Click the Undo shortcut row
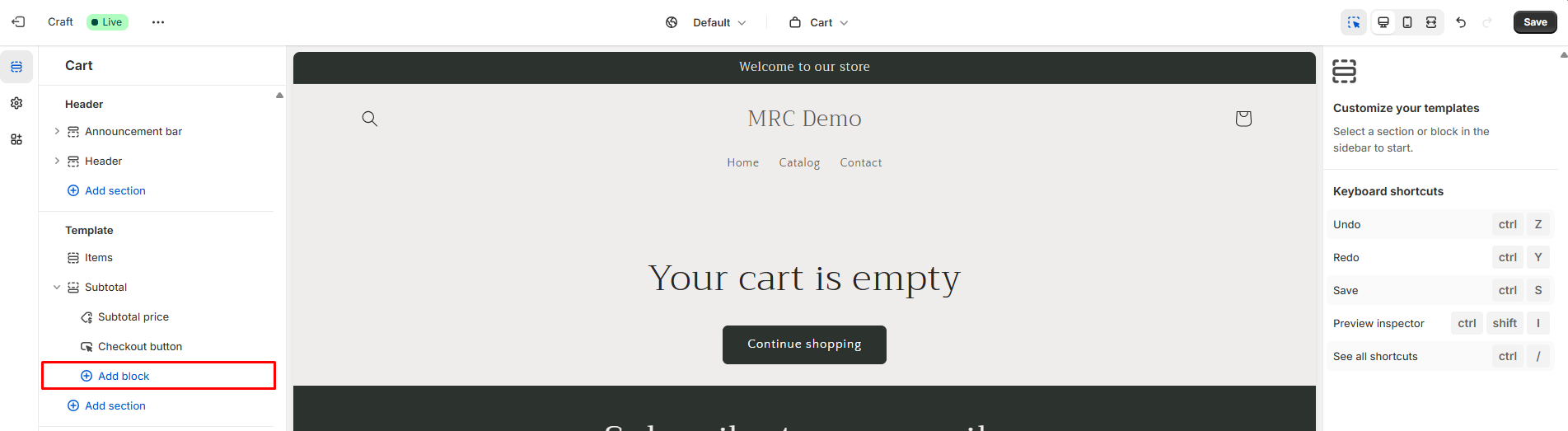 (x=1440, y=224)
